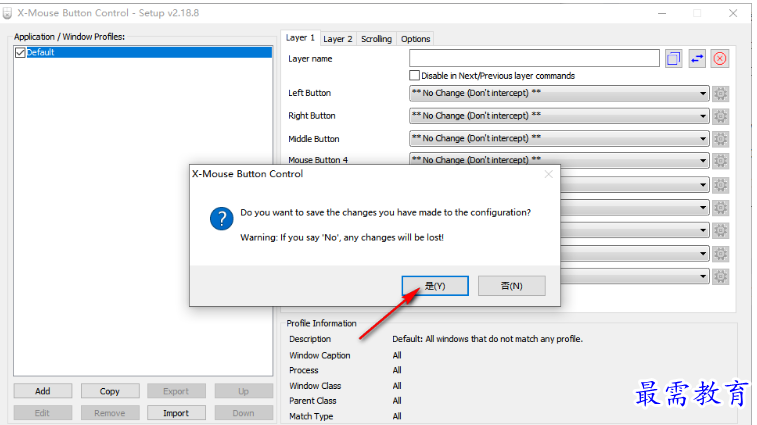Click the 'Parent Class' label
This screenshot has width=757, height=425.
coord(313,401)
